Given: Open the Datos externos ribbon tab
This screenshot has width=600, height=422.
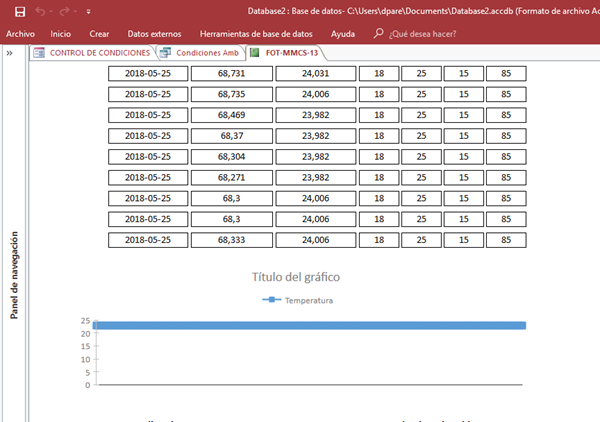Looking at the screenshot, I should (154, 34).
